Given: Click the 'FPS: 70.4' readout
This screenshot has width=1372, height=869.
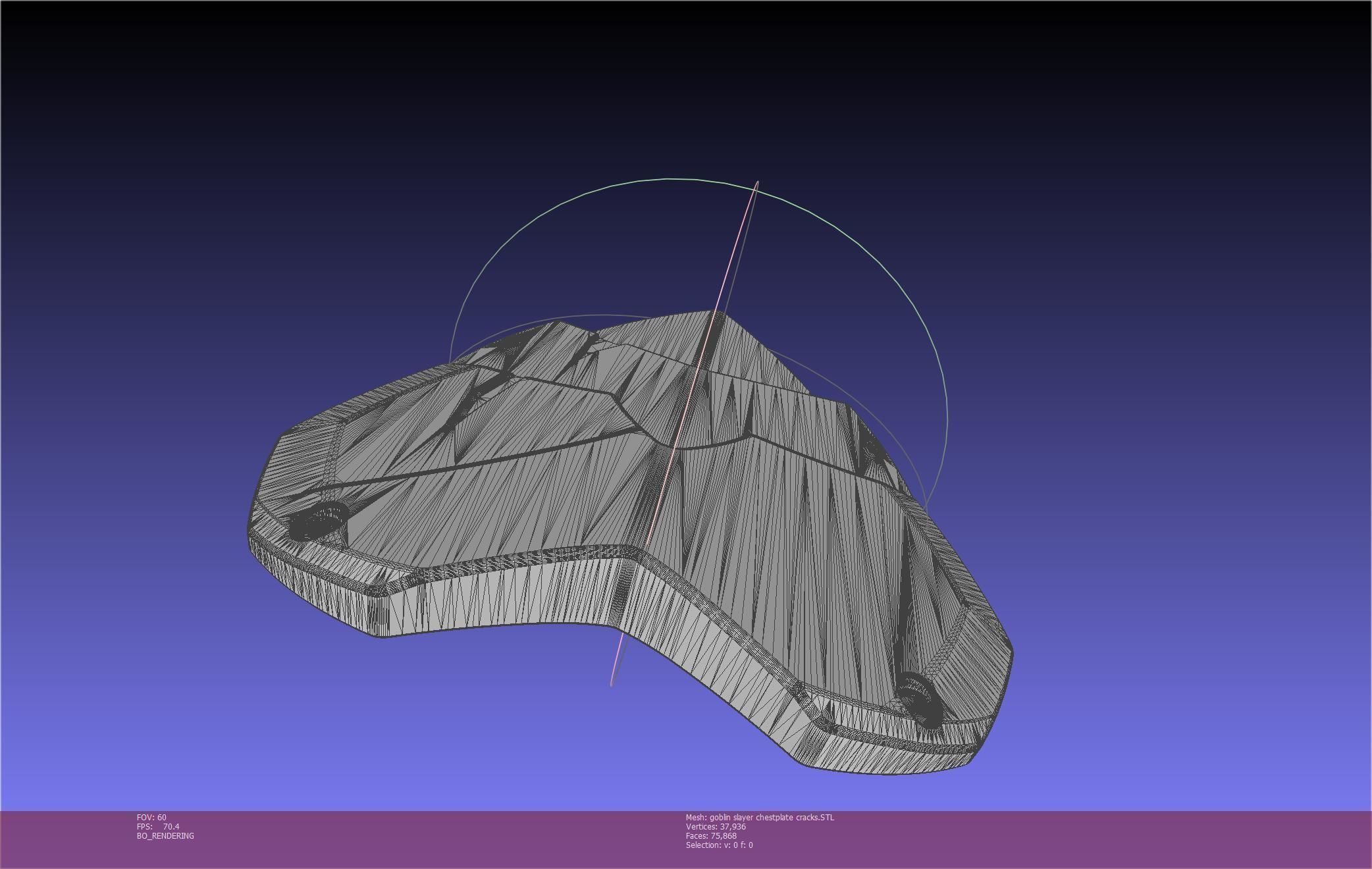Looking at the screenshot, I should [158, 827].
